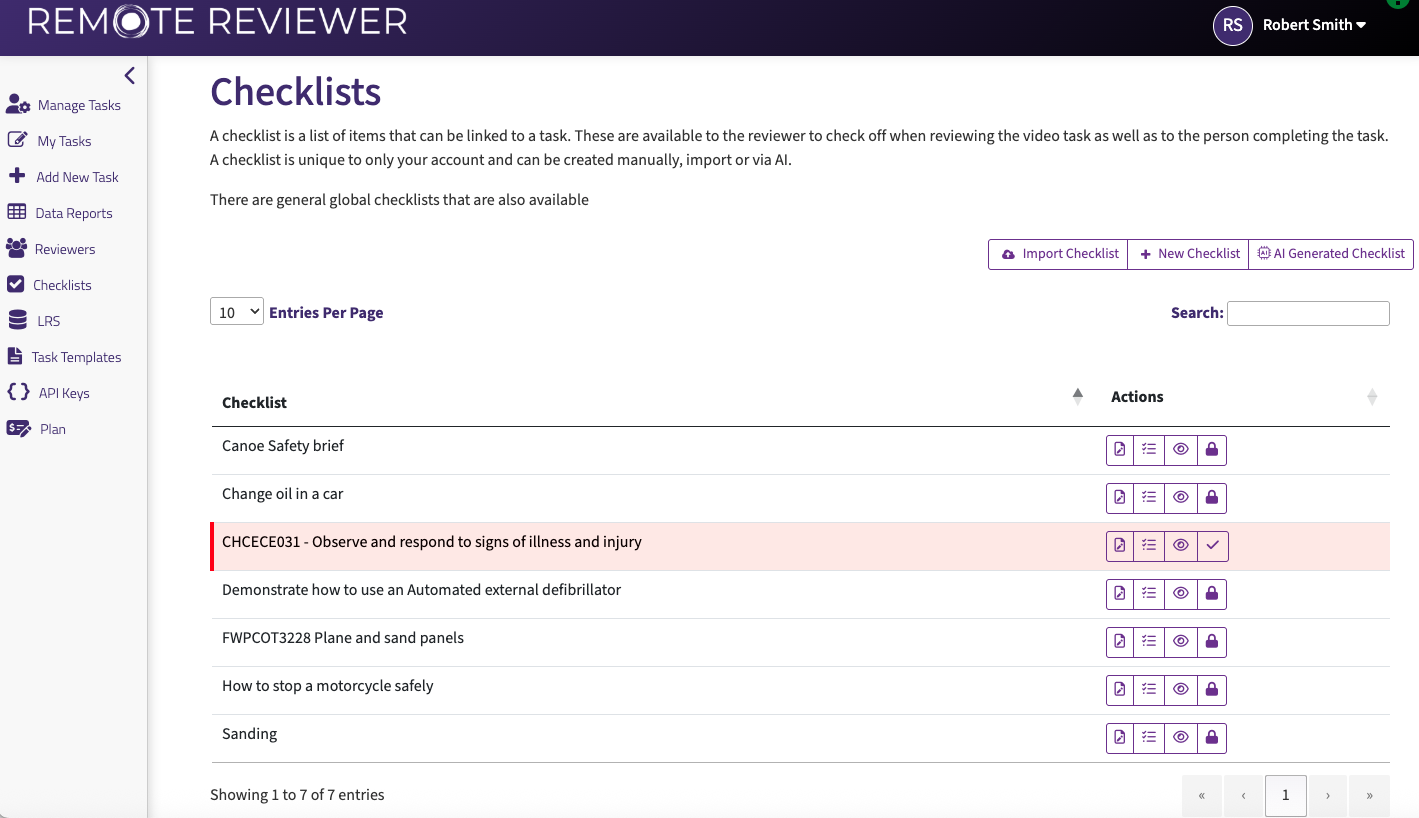The image size is (1419, 818).
Task: Select Checklists in the navigation menu
Action: pyautogui.click(x=18, y=284)
